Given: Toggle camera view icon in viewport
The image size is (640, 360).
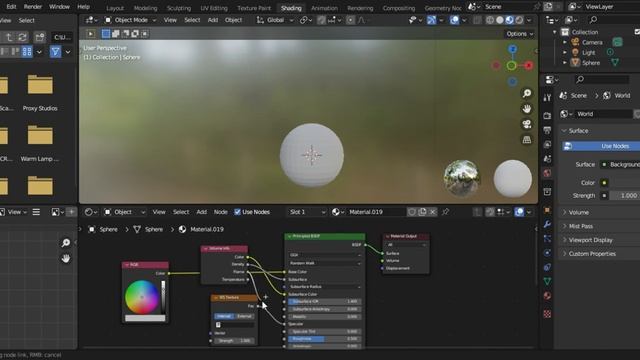Looking at the screenshot, I should [527, 124].
